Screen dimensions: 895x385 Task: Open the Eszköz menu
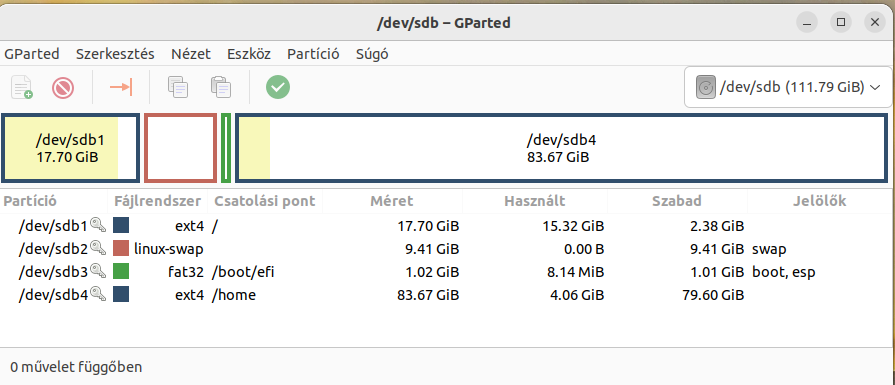tap(249, 54)
